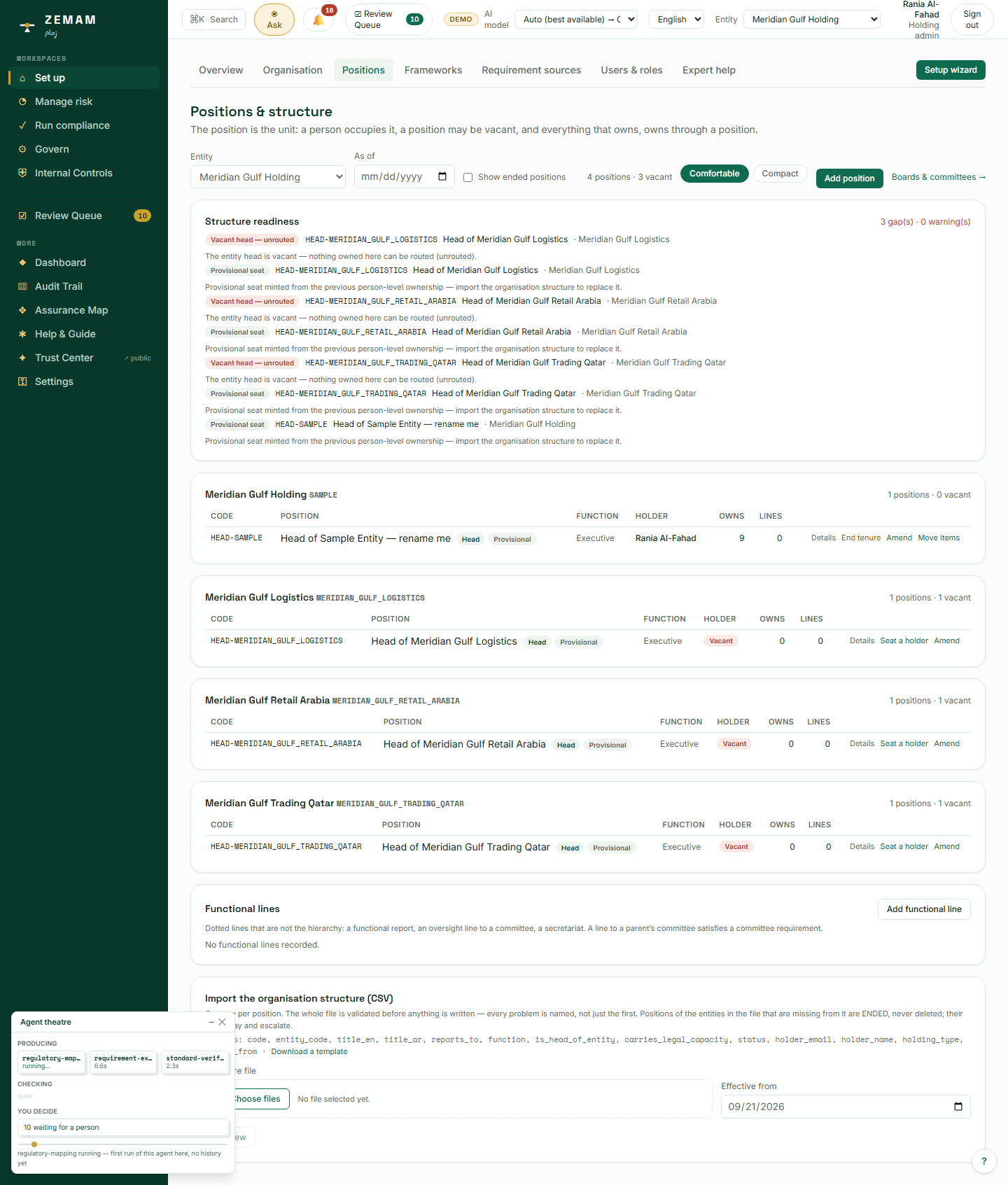
Task: Click the Add position button
Action: pyautogui.click(x=849, y=178)
